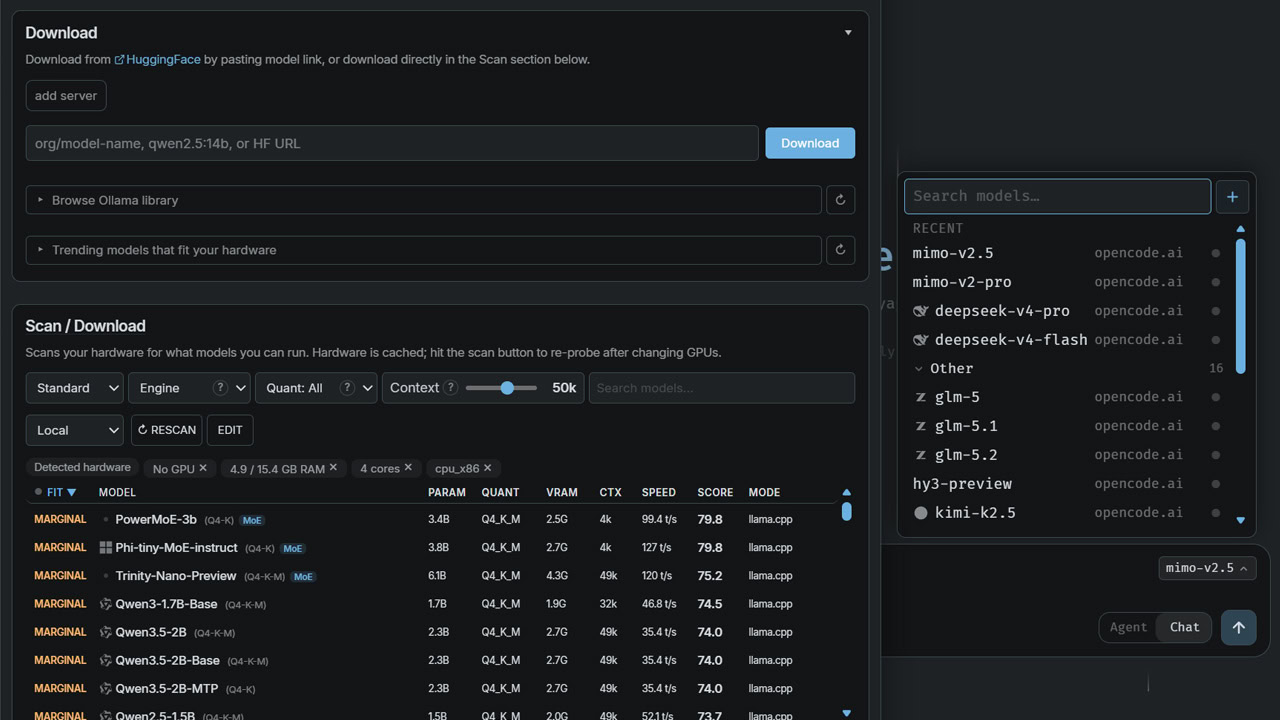The height and width of the screenshot is (720, 1280).
Task: Click the Context slider handle
Action: [507, 388]
